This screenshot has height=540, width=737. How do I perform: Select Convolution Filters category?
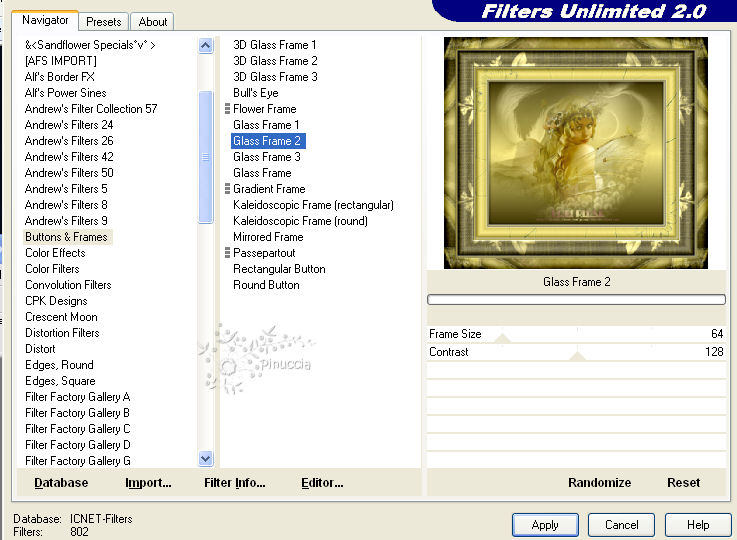click(68, 285)
